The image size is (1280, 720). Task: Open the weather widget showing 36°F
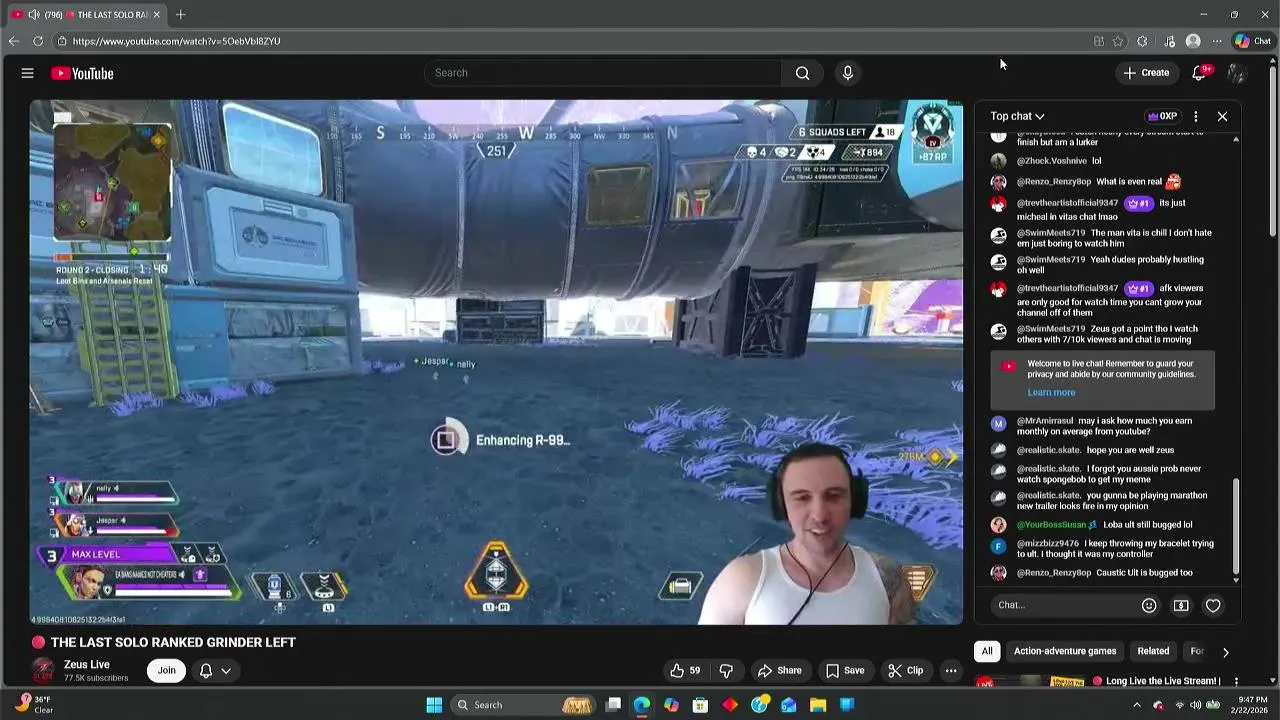click(x=33, y=705)
